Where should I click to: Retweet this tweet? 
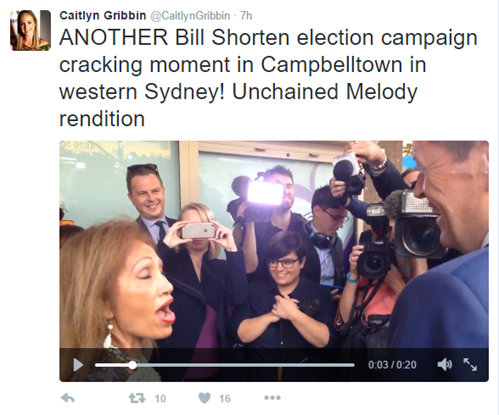137,398
